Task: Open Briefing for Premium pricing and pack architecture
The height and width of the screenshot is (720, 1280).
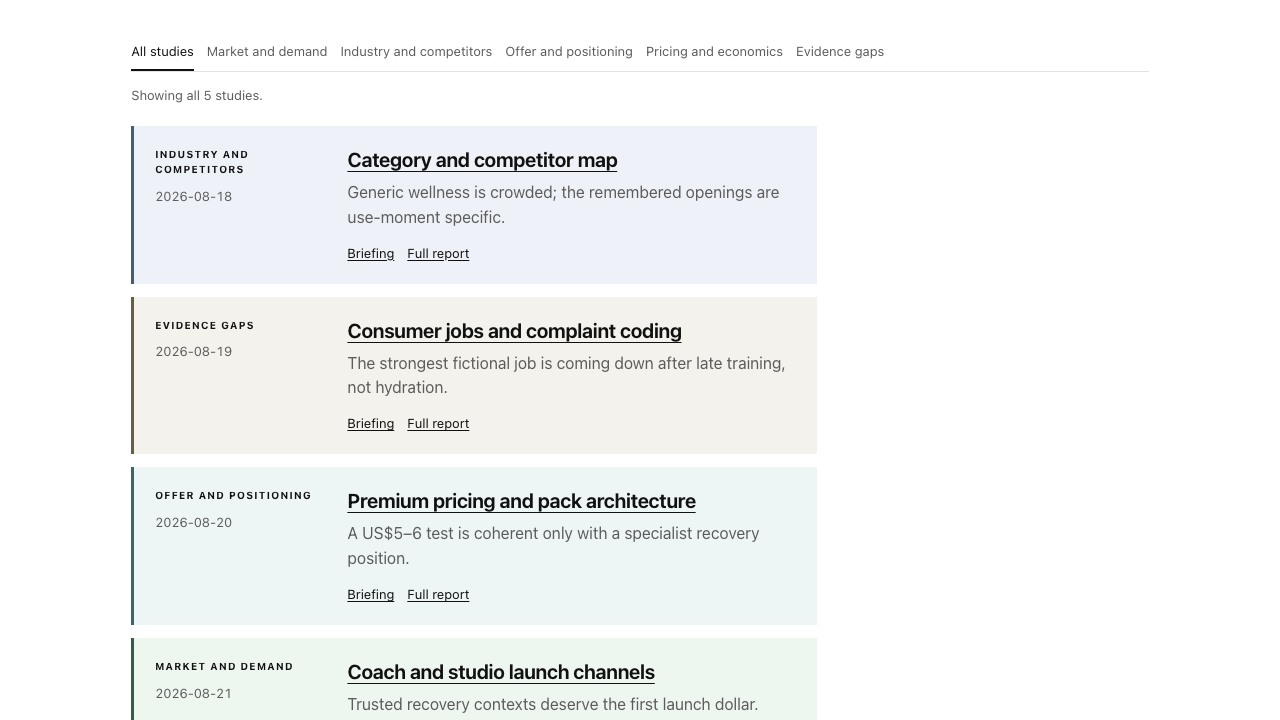Action: 370,595
